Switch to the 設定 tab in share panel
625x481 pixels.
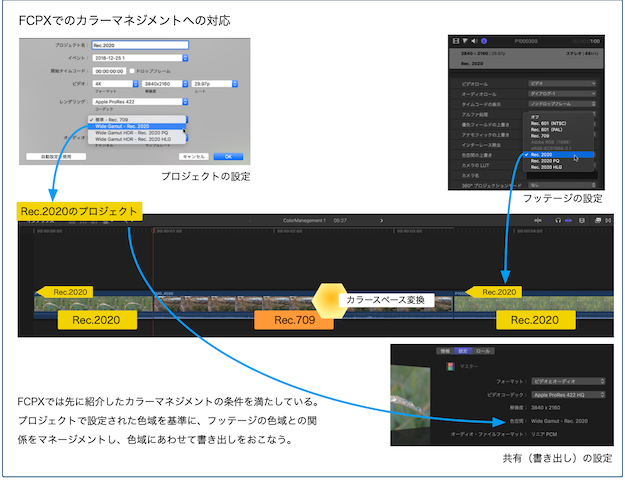pyautogui.click(x=463, y=351)
